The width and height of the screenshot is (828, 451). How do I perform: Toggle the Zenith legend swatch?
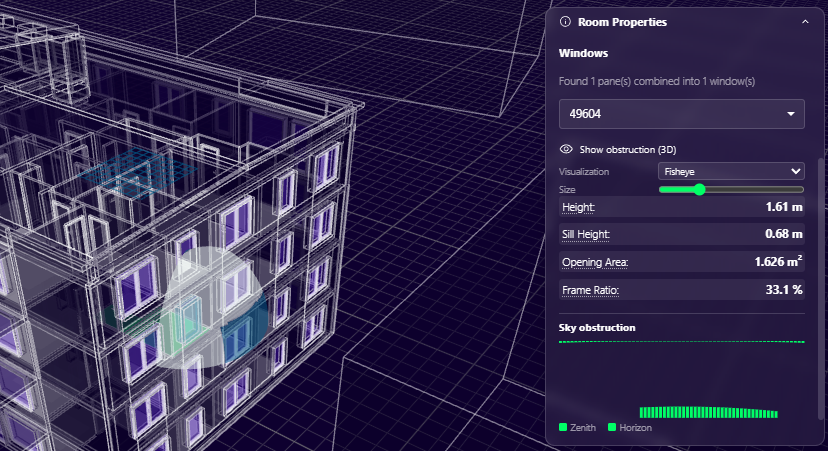563,427
